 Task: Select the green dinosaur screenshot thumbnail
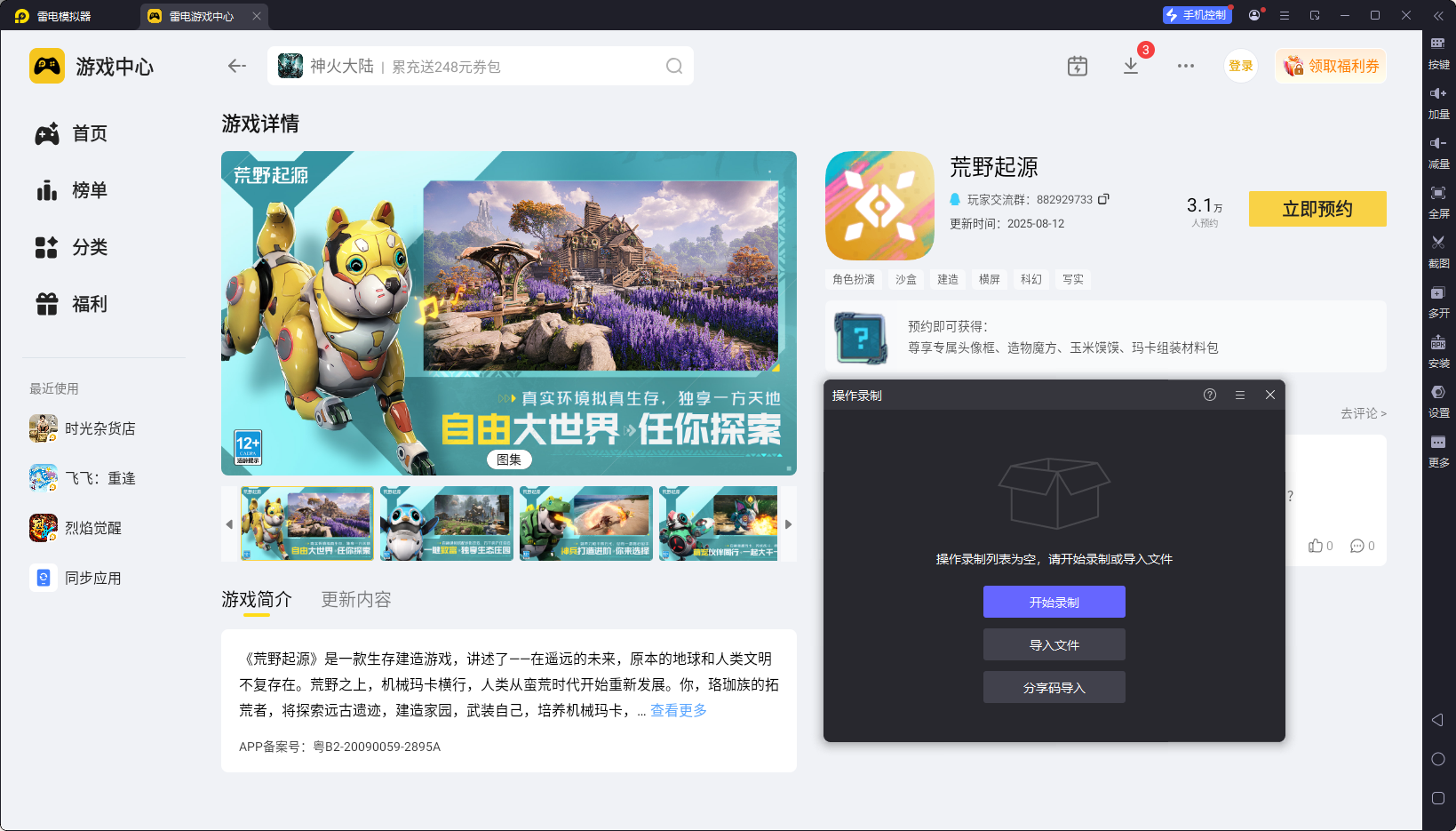coord(586,523)
